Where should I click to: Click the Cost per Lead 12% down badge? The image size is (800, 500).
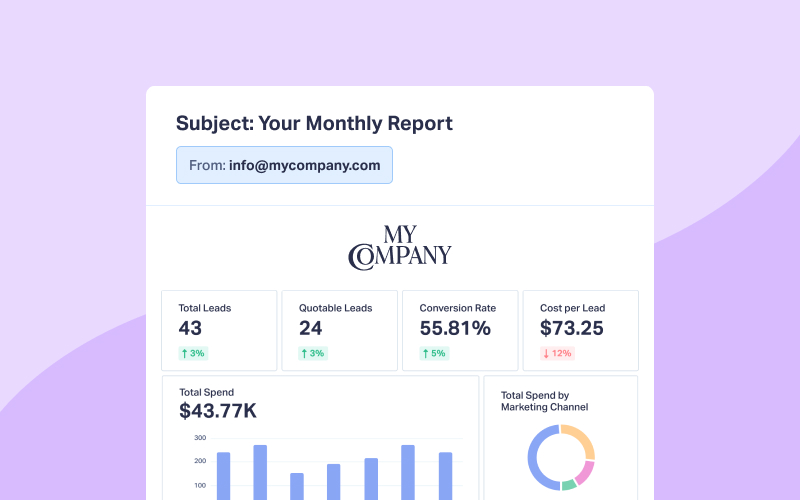pyautogui.click(x=557, y=353)
